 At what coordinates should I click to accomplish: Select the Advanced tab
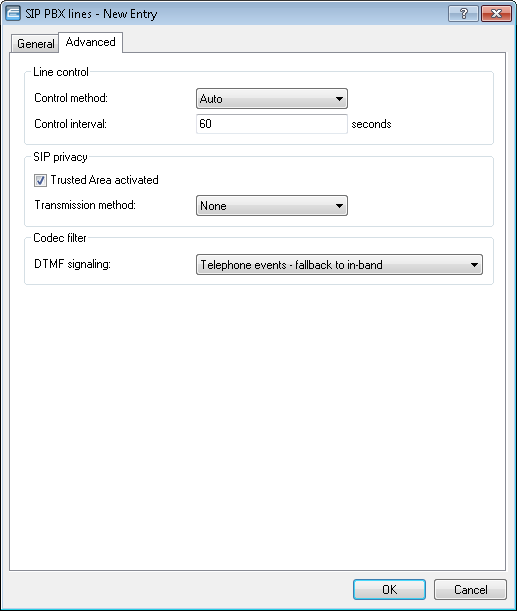[x=90, y=42]
